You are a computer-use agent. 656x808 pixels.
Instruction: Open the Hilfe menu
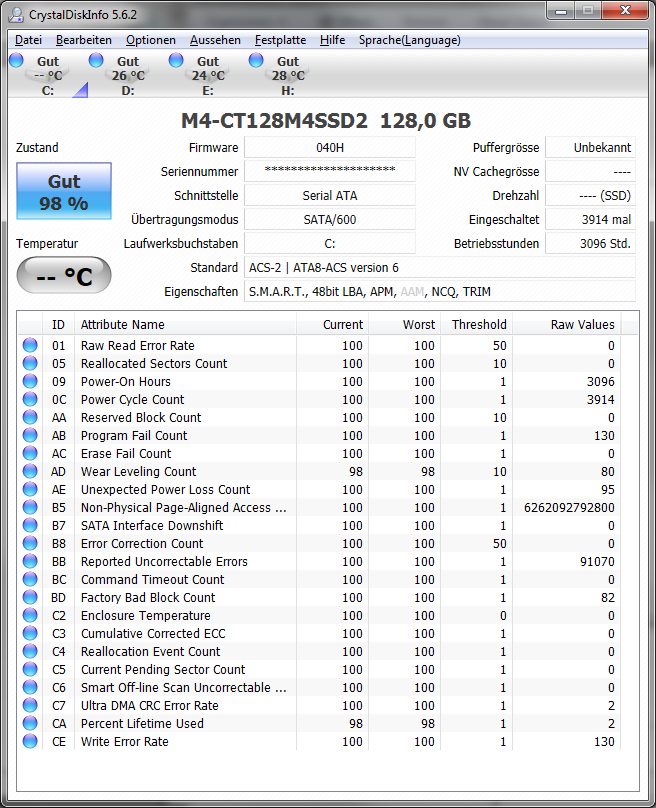tap(332, 40)
